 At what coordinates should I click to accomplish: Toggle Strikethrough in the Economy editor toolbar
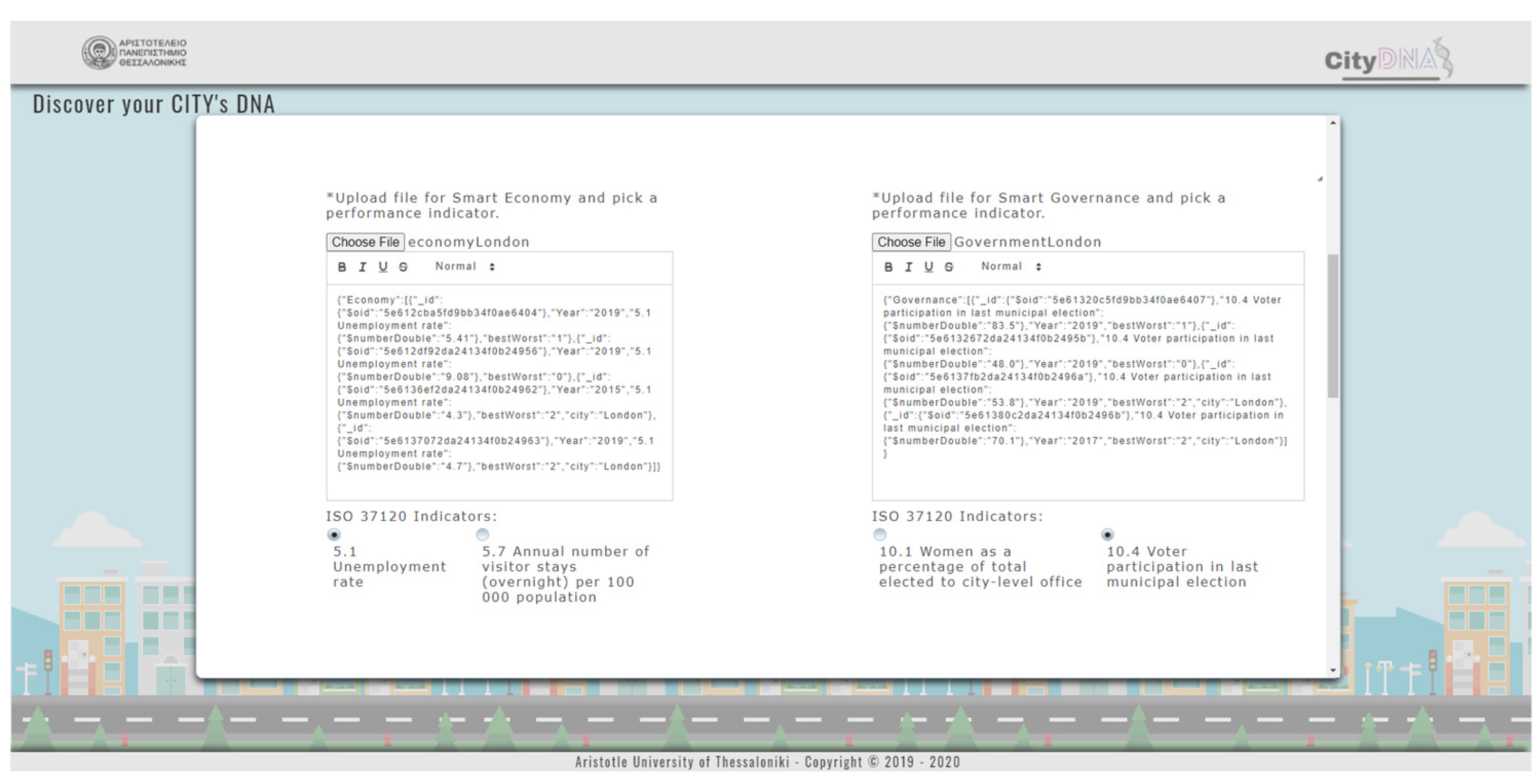click(x=403, y=267)
